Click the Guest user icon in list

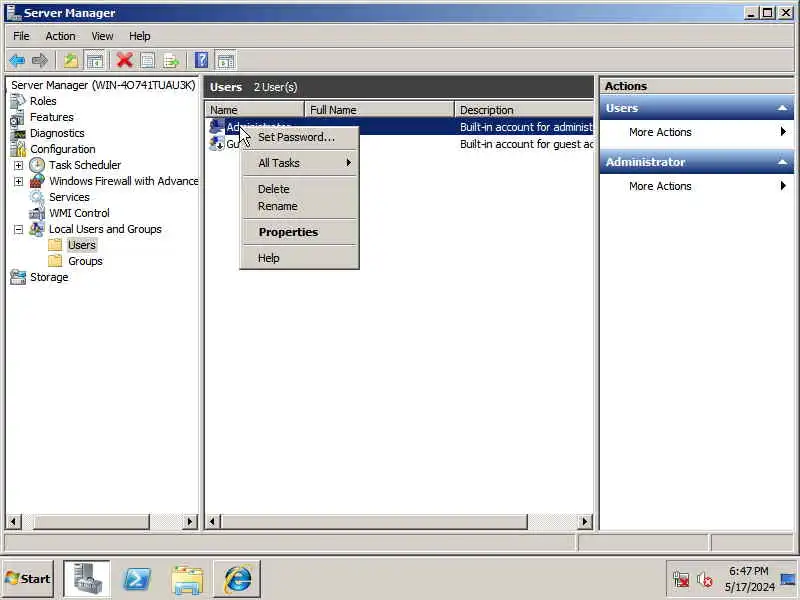216,144
